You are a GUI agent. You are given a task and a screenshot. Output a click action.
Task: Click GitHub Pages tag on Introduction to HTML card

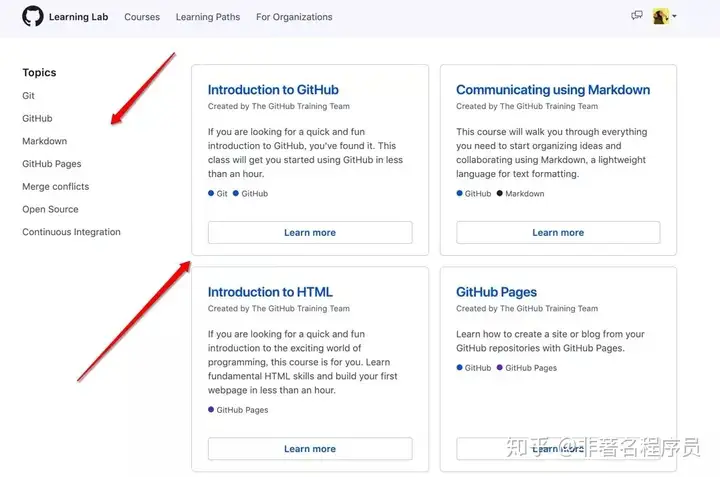click(242, 410)
